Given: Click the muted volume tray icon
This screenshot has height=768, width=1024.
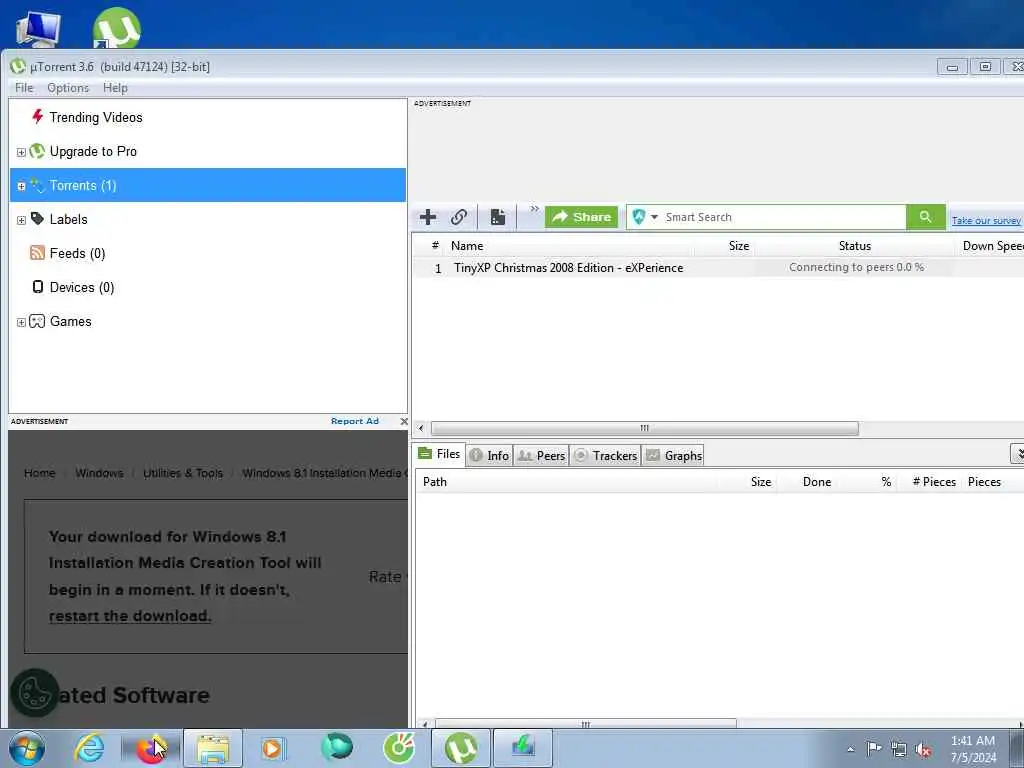Looking at the screenshot, I should click(923, 750).
